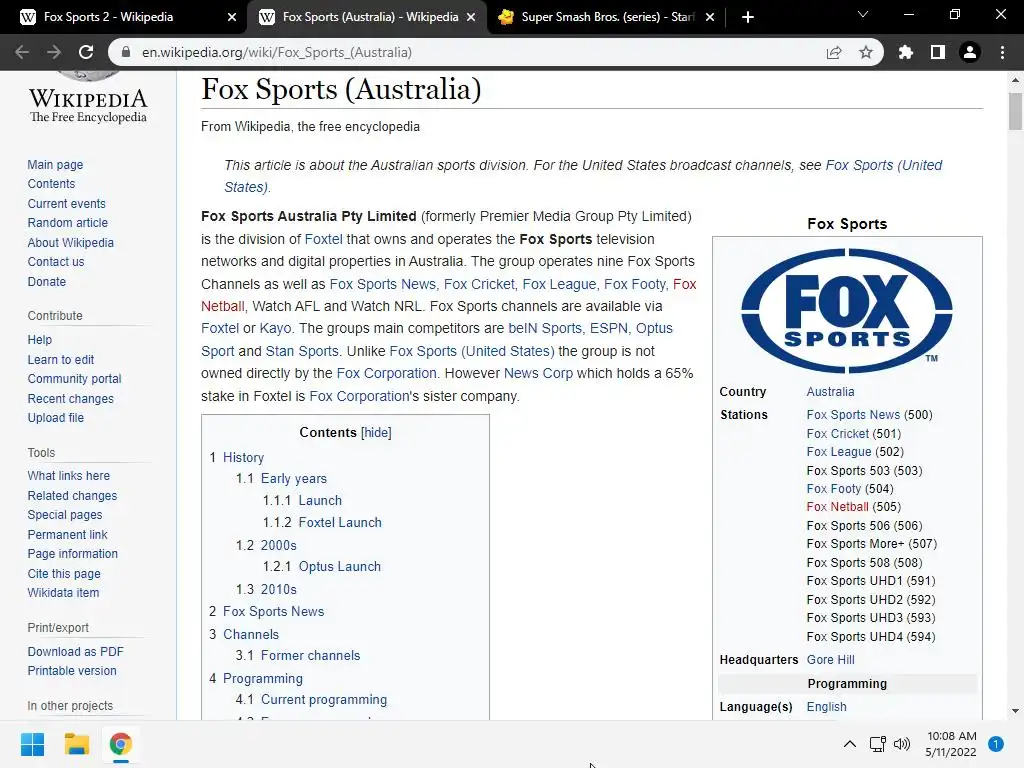Screen dimensions: 1024x768
Task: Open File Explorer from the taskbar
Action: tap(76, 744)
